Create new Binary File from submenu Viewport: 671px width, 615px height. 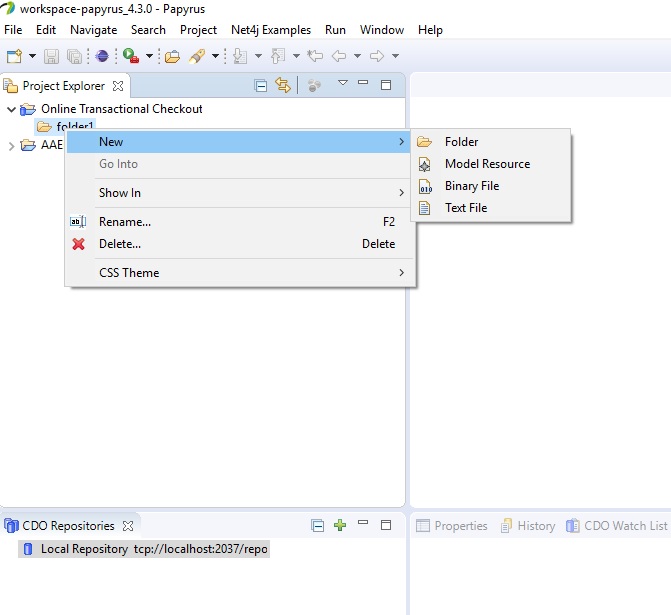click(491, 186)
